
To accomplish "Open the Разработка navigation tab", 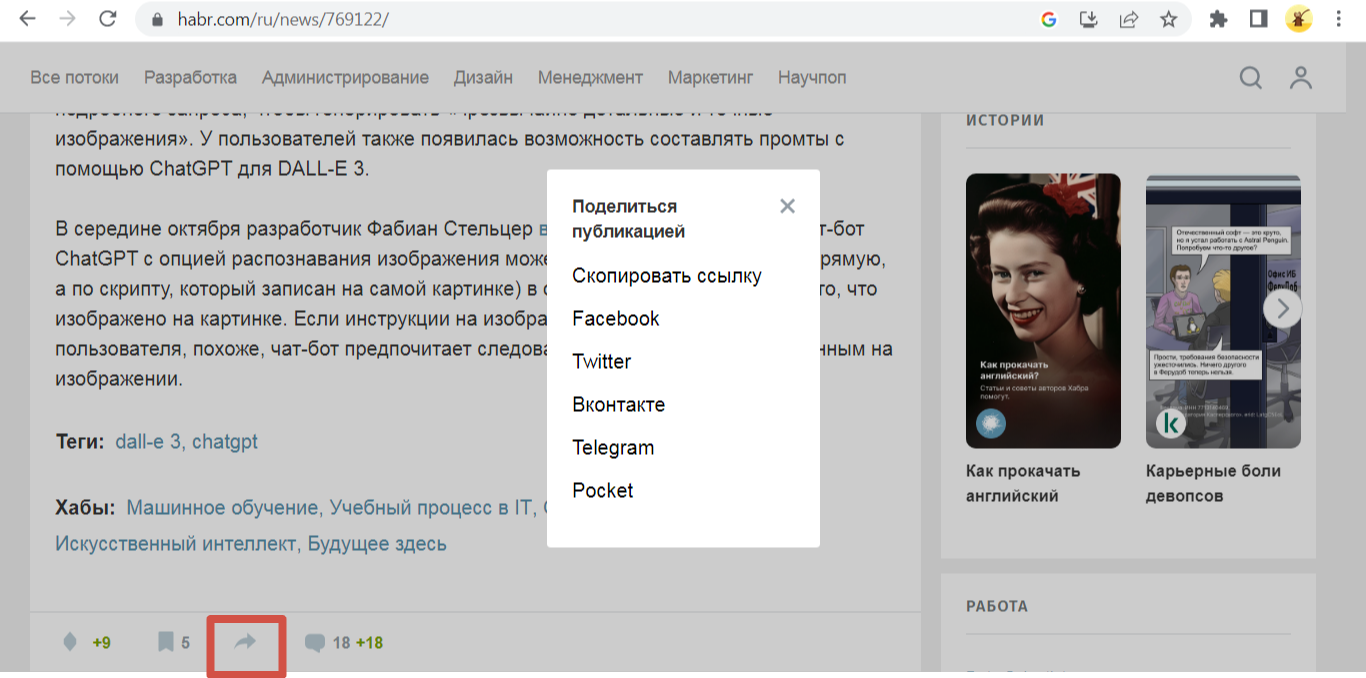I will tap(191, 77).
